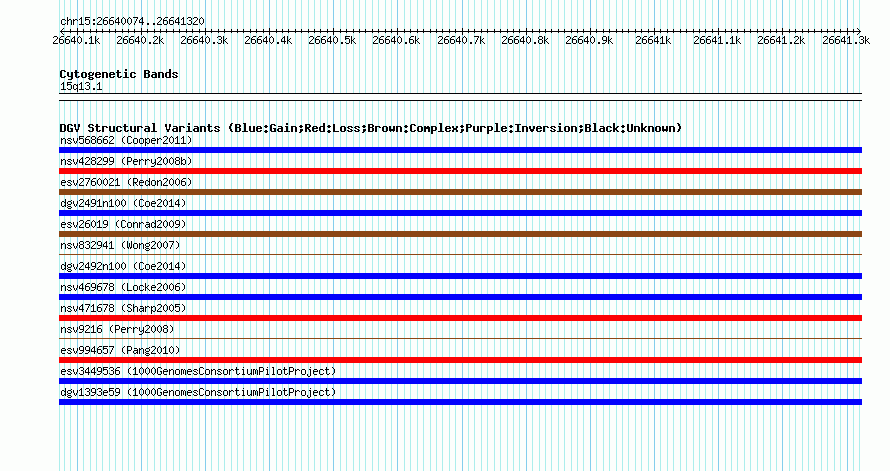
Task: Click the nsv469678 (Locke2006) blue bar
Action: click(x=460, y=297)
